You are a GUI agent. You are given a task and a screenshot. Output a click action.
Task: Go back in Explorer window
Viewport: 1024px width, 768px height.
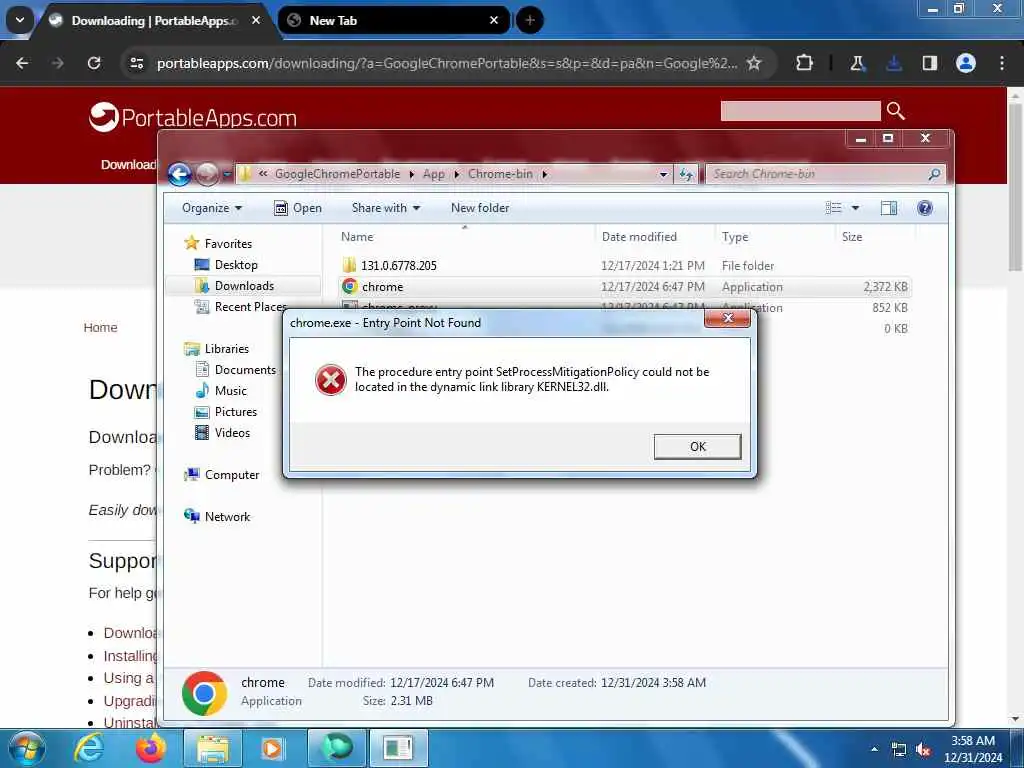(179, 174)
